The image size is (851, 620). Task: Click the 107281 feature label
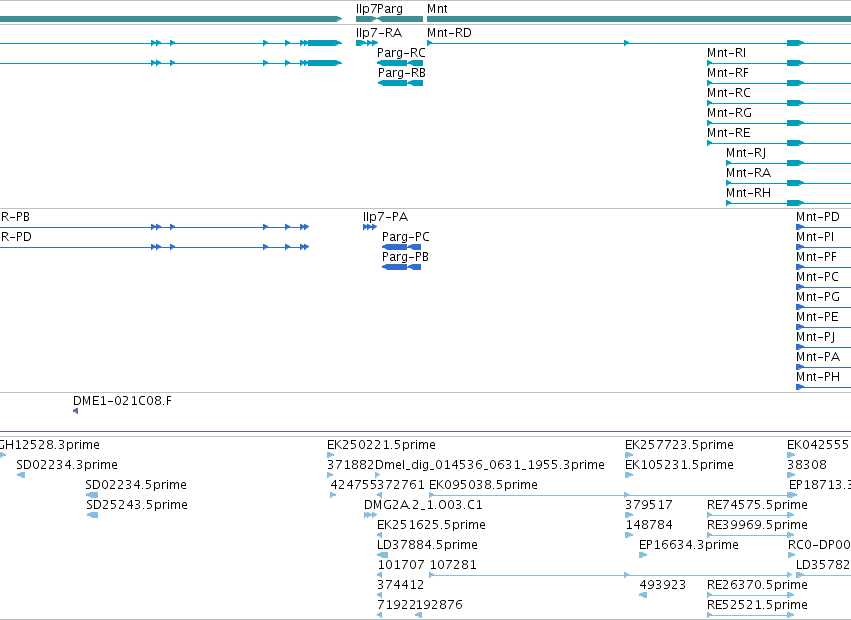[453, 565]
